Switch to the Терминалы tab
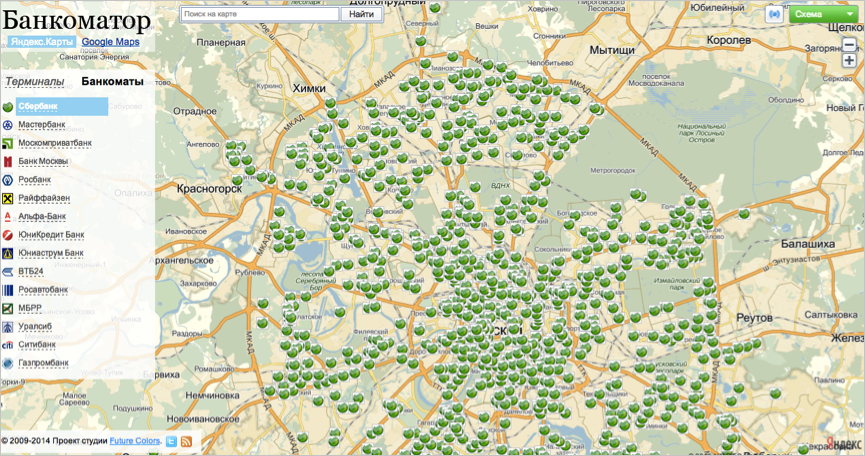Image resolution: width=865 pixels, height=456 pixels. [x=35, y=82]
